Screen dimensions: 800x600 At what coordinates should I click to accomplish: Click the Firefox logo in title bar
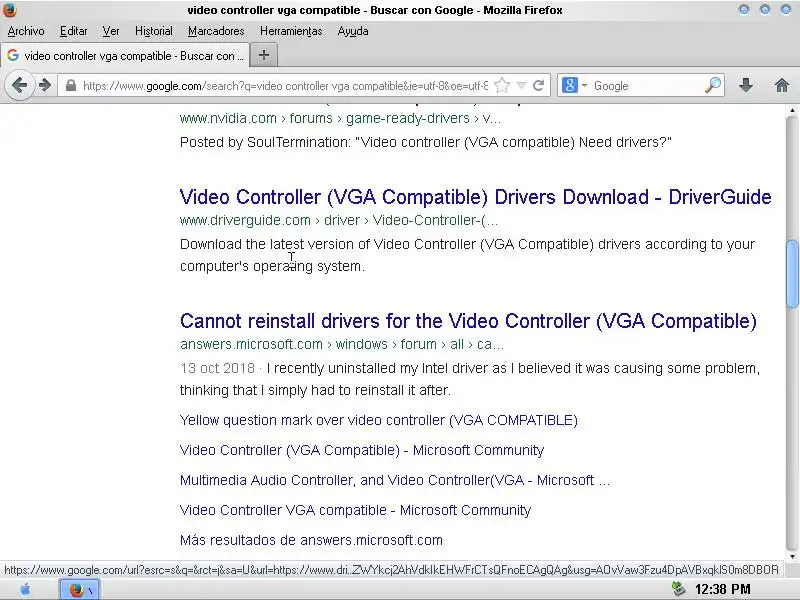pyautogui.click(x=10, y=10)
